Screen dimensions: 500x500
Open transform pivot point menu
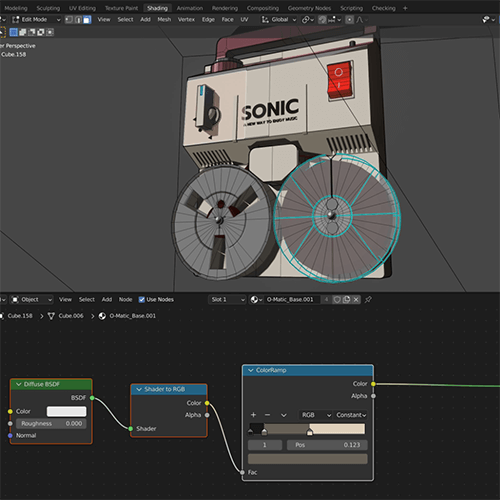point(308,20)
